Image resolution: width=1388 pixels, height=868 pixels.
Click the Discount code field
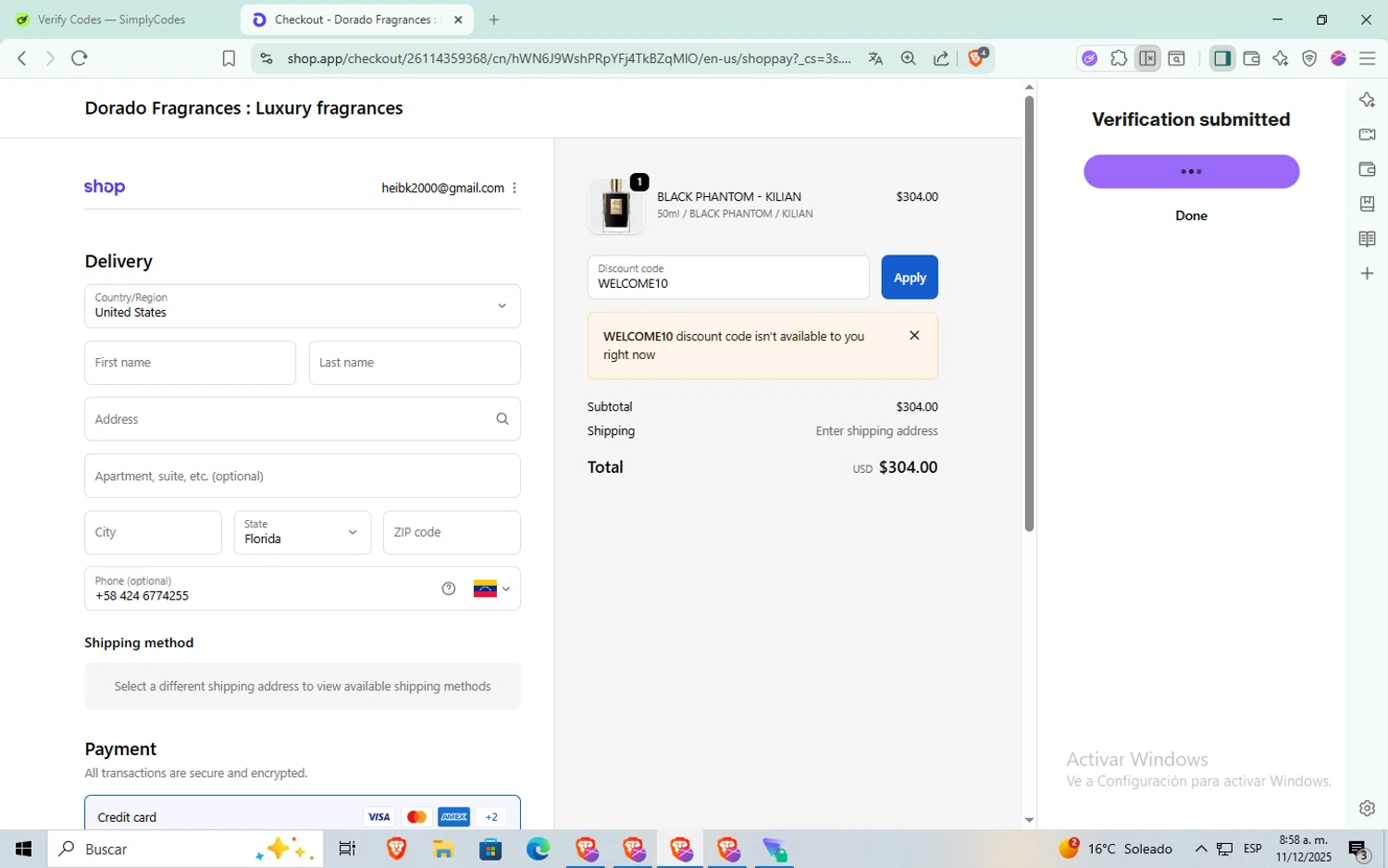(728, 277)
